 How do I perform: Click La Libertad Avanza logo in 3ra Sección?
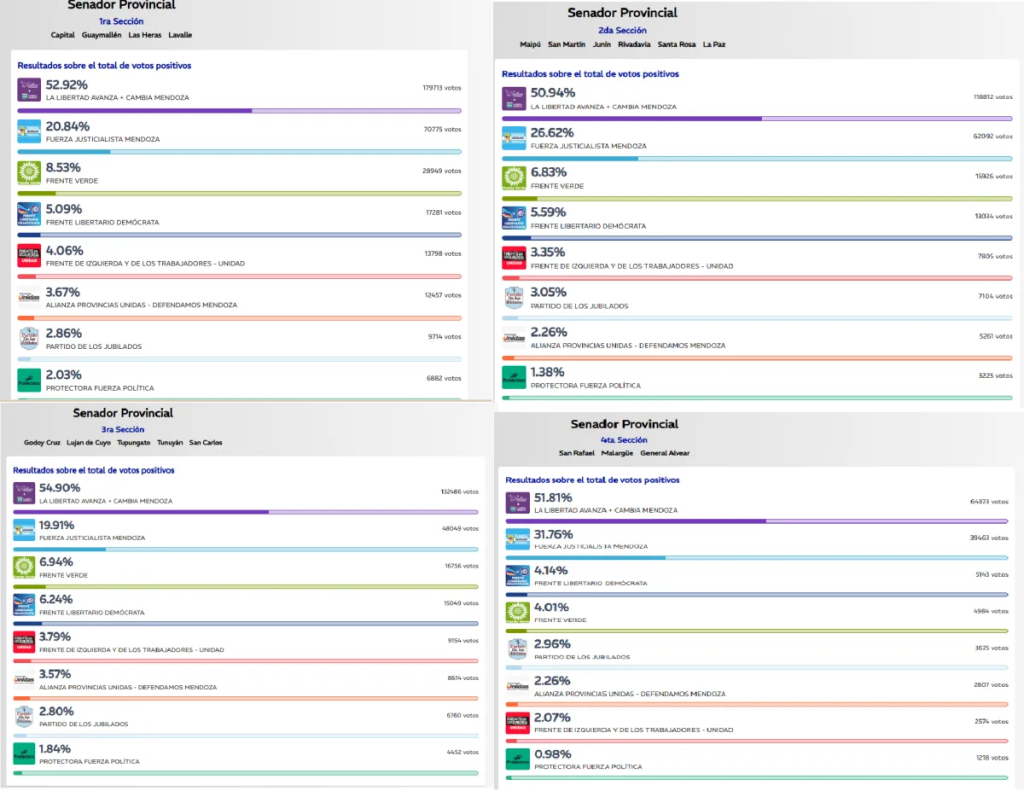[x=24, y=493]
